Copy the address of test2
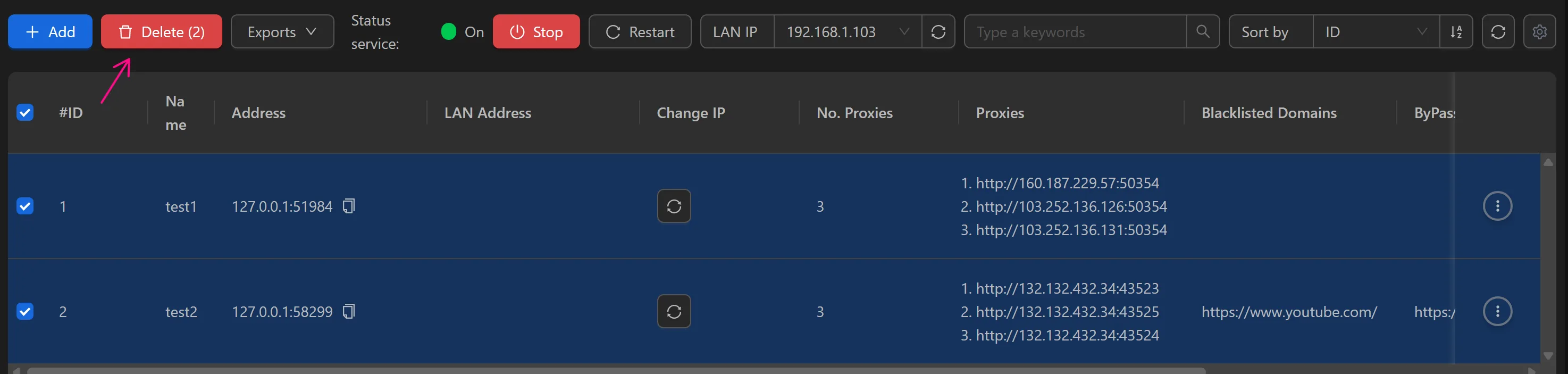The height and width of the screenshot is (374, 1568). click(x=348, y=311)
